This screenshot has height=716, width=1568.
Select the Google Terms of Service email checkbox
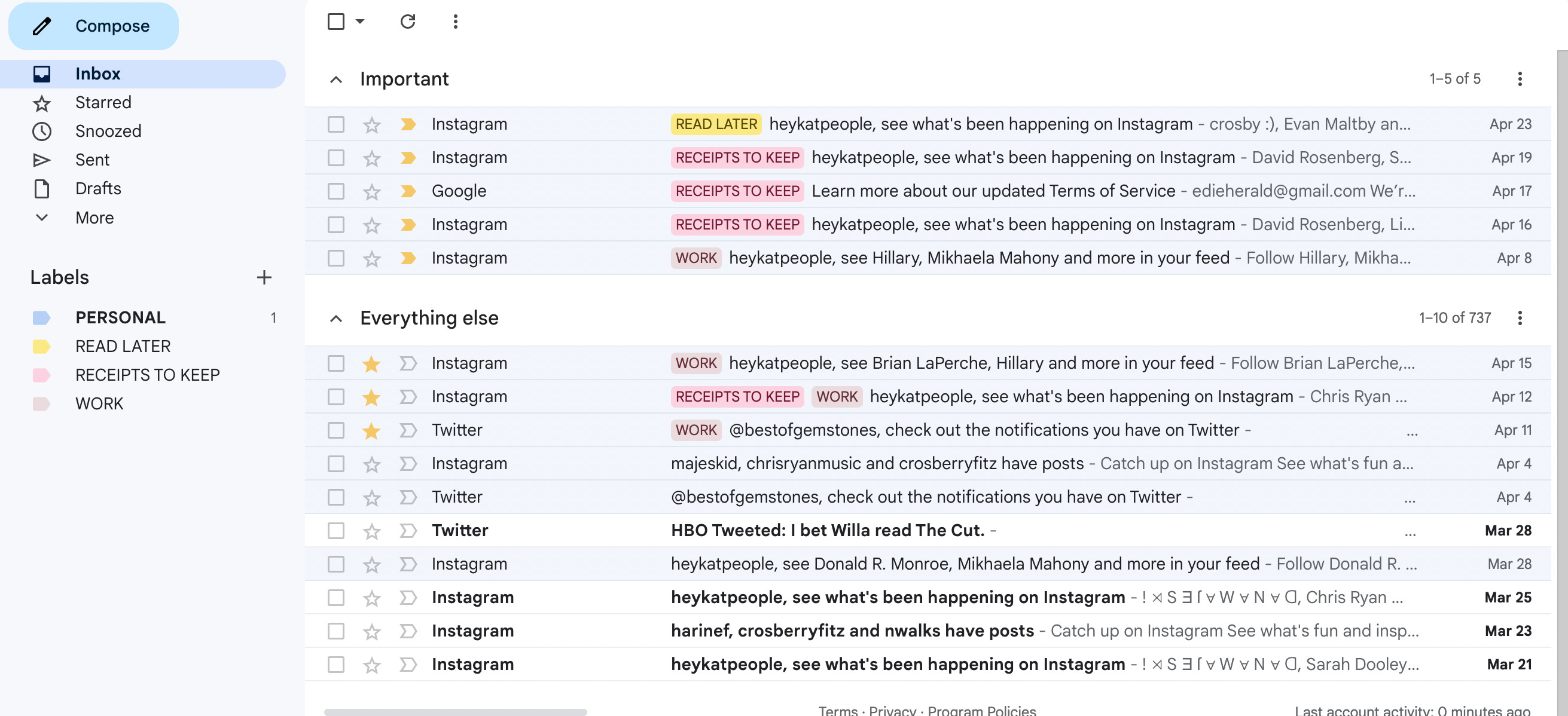click(336, 191)
